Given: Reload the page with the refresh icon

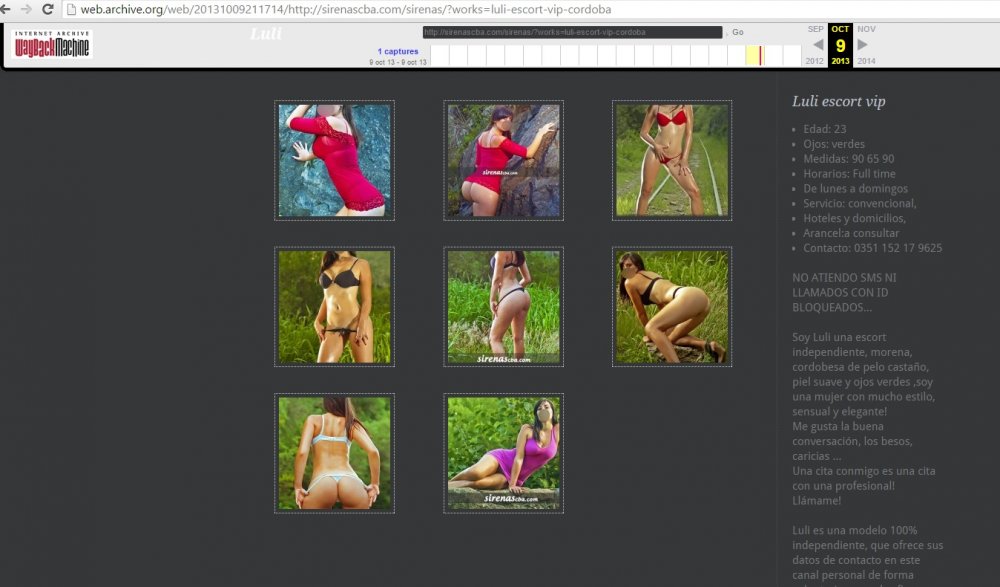Looking at the screenshot, I should (x=47, y=9).
